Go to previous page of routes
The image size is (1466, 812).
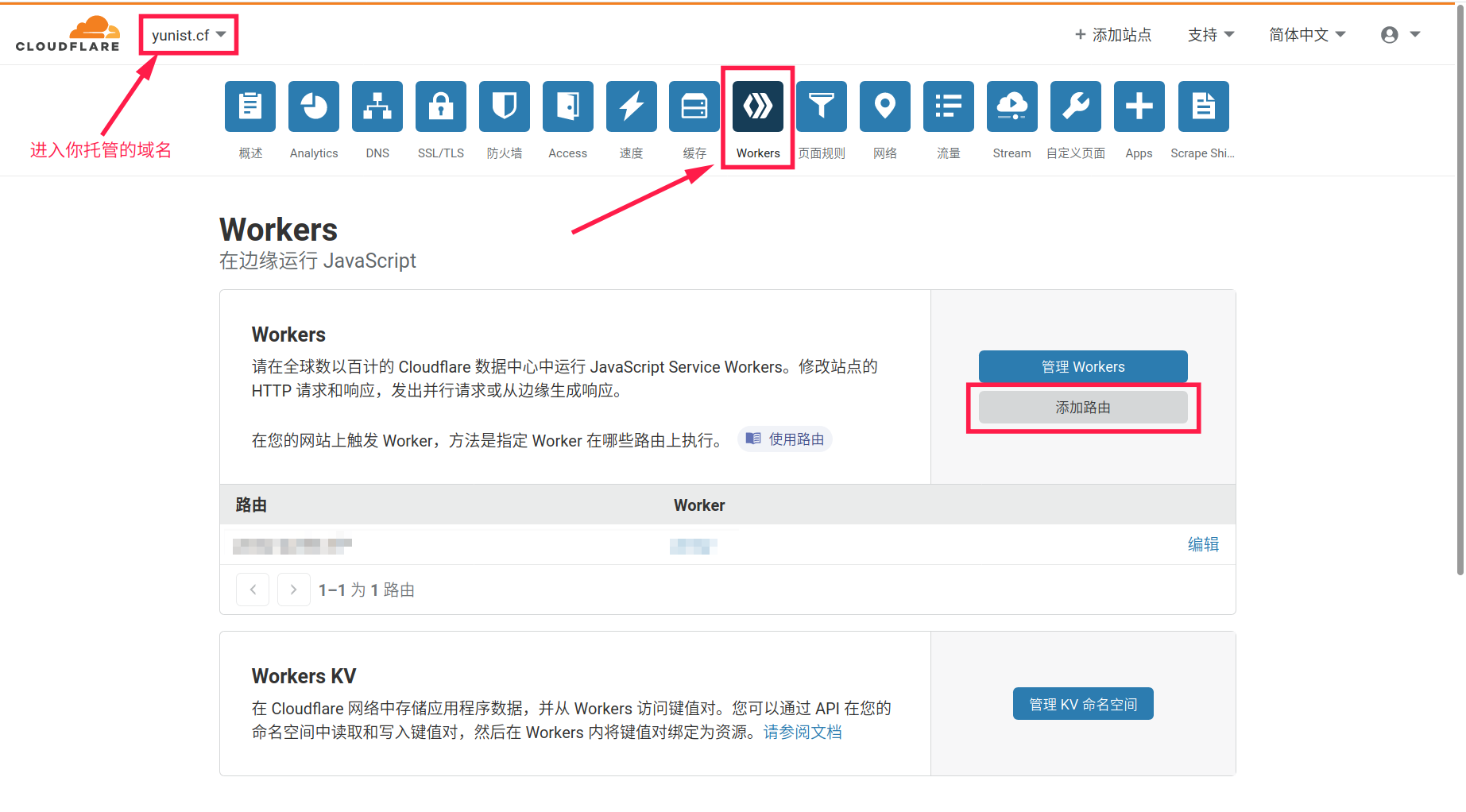[x=253, y=590]
